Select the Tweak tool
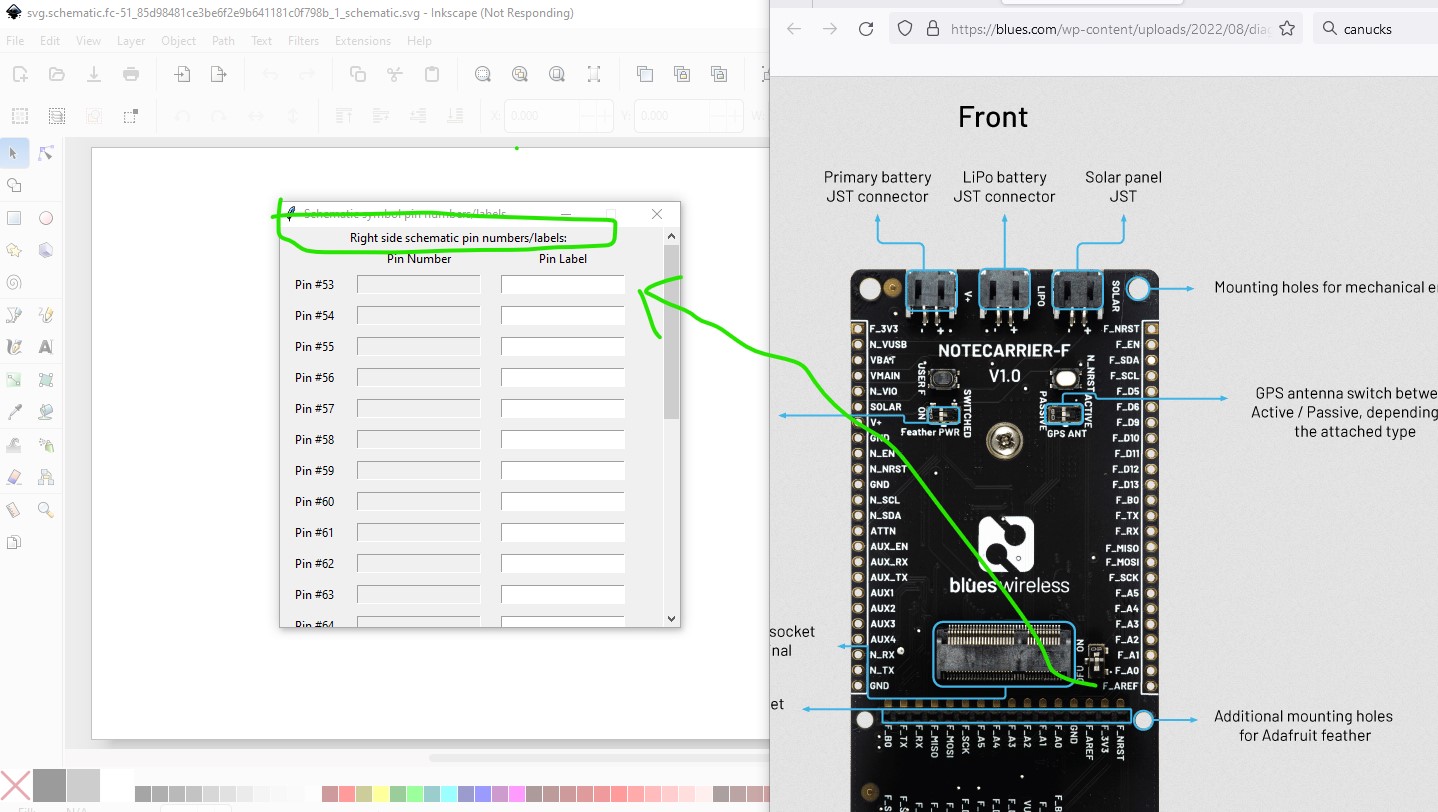Image resolution: width=1438 pixels, height=812 pixels. [x=14, y=445]
